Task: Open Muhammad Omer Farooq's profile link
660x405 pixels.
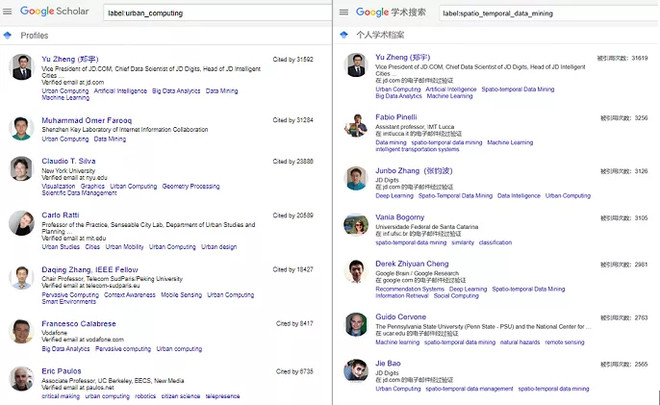Action: [x=91, y=118]
